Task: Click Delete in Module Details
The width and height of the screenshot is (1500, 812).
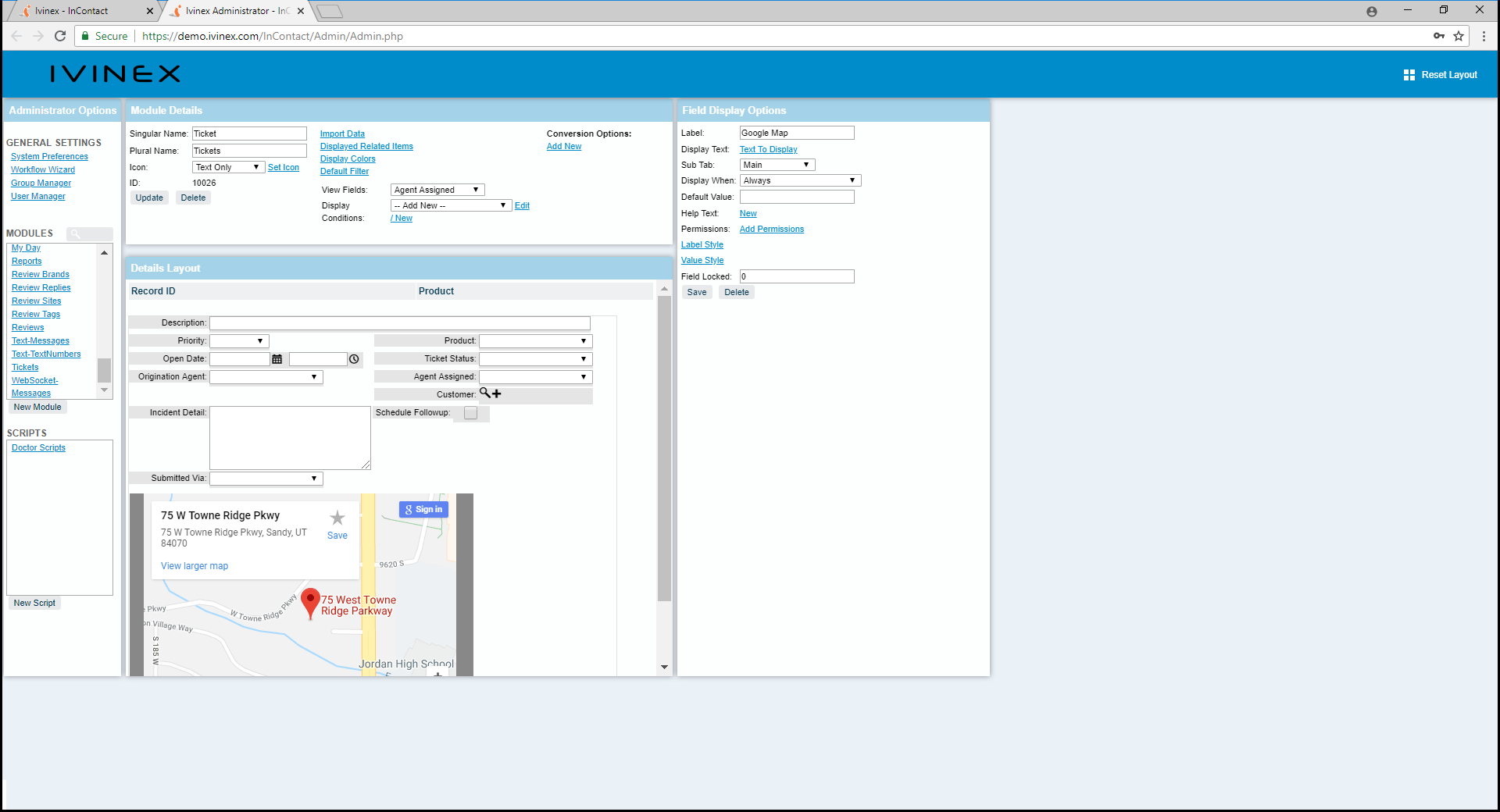Action: (193, 198)
